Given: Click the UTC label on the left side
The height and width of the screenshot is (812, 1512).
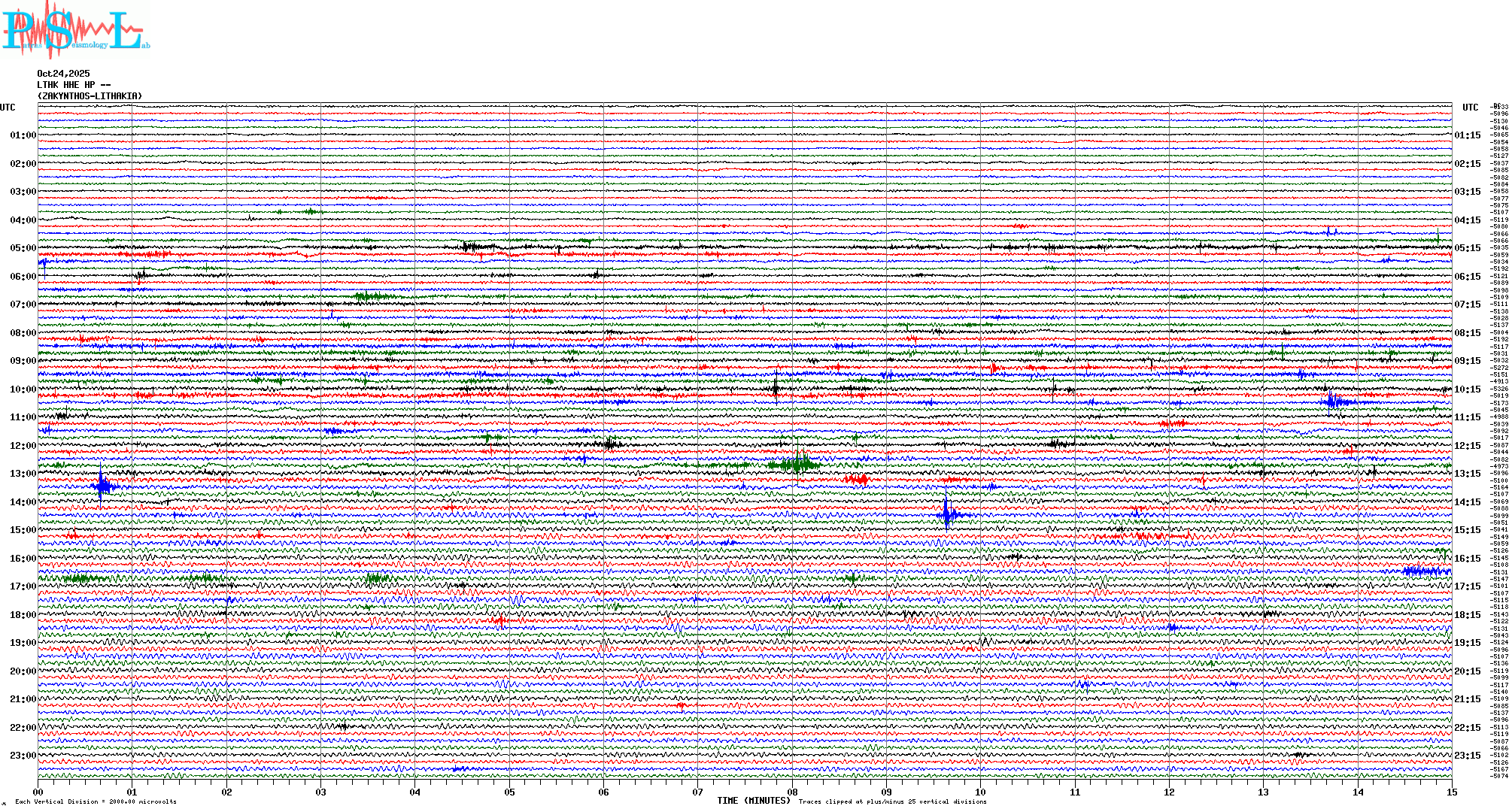Looking at the screenshot, I should tap(8, 108).
